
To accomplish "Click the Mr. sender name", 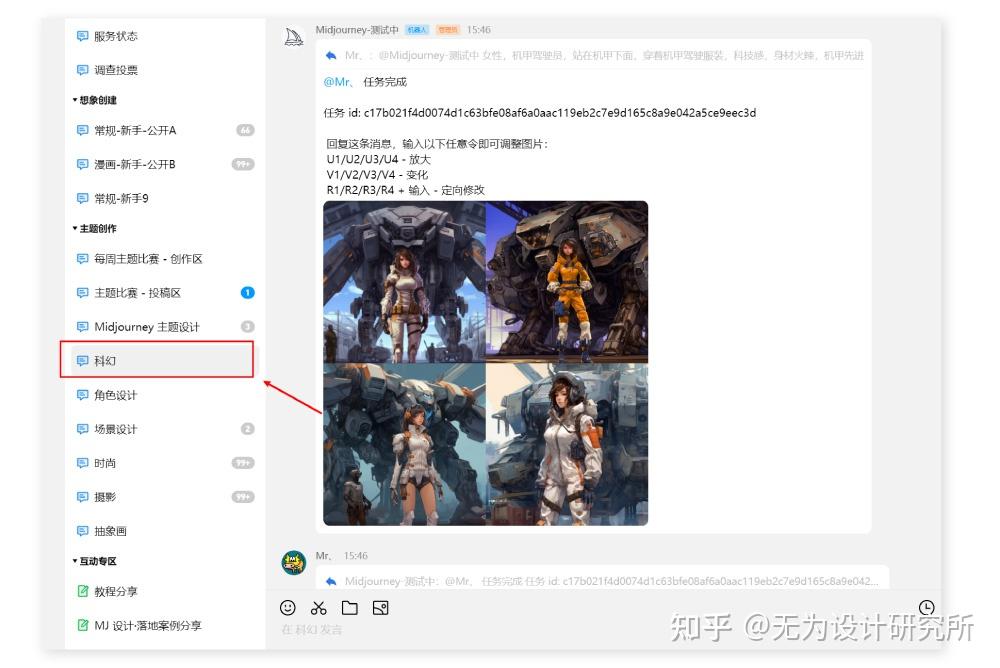I will click(323, 556).
